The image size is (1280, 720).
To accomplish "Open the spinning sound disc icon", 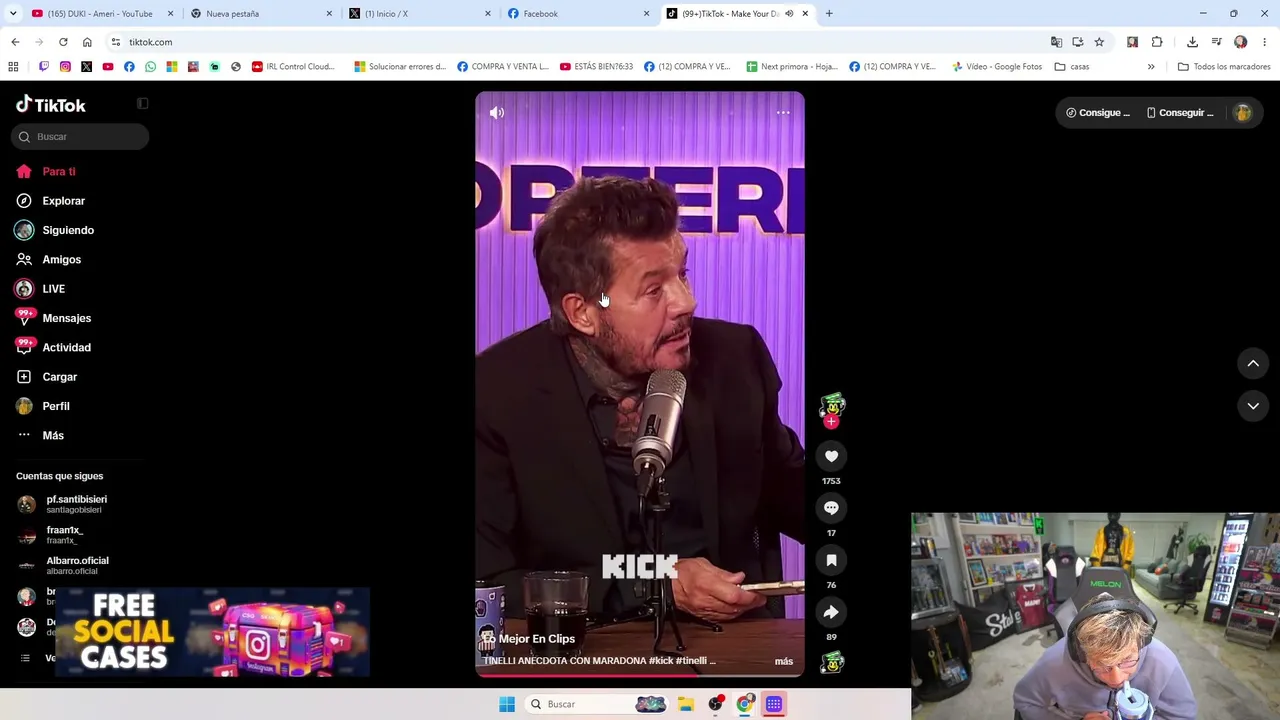I will coord(832,662).
